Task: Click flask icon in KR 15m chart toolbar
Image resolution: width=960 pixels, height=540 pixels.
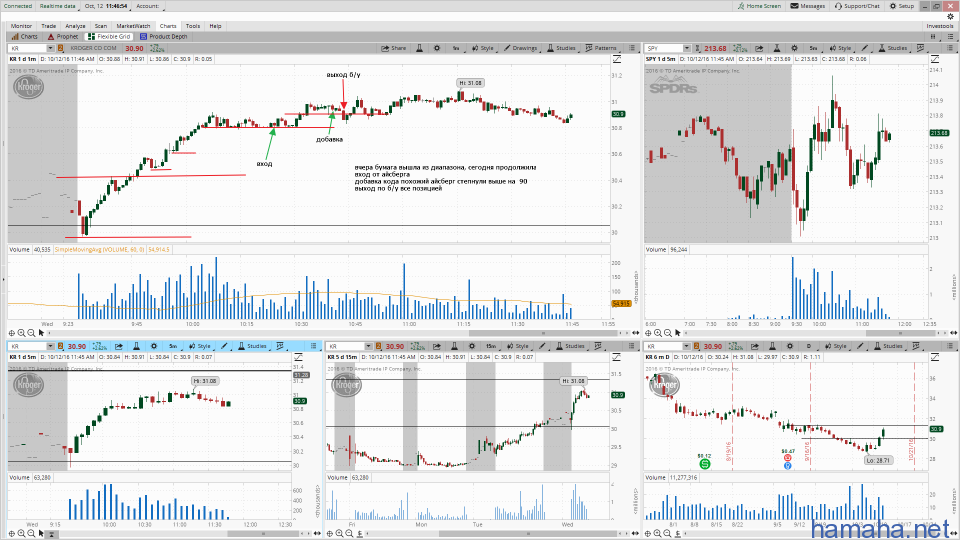Action: (454, 346)
